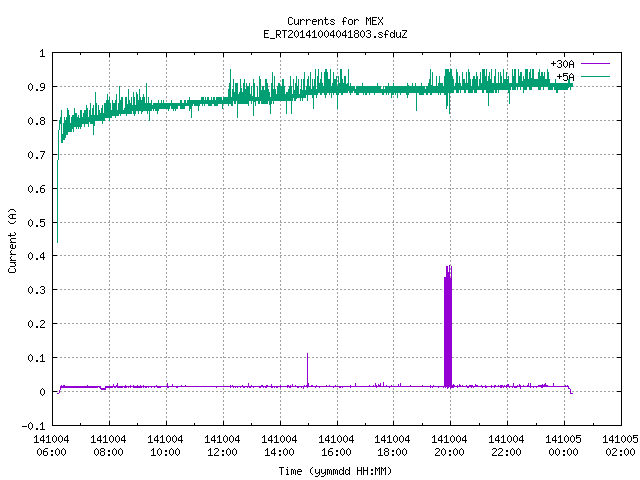Click the x-axis tick 141005 02:00

620,446
